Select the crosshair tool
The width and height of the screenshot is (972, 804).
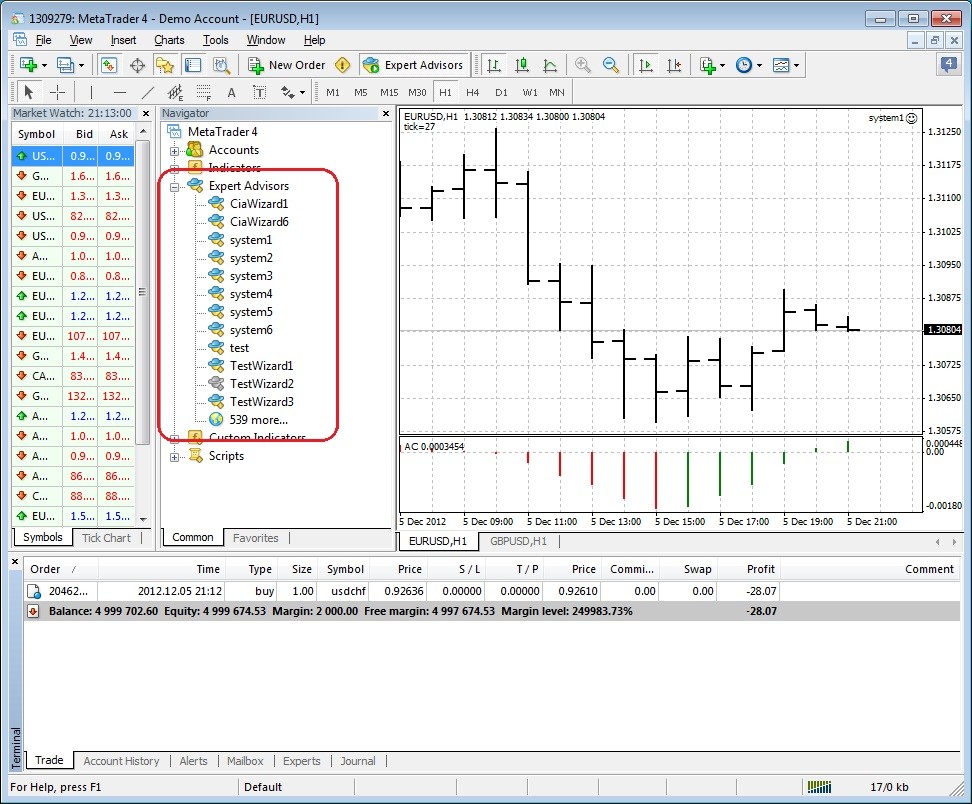click(57, 92)
